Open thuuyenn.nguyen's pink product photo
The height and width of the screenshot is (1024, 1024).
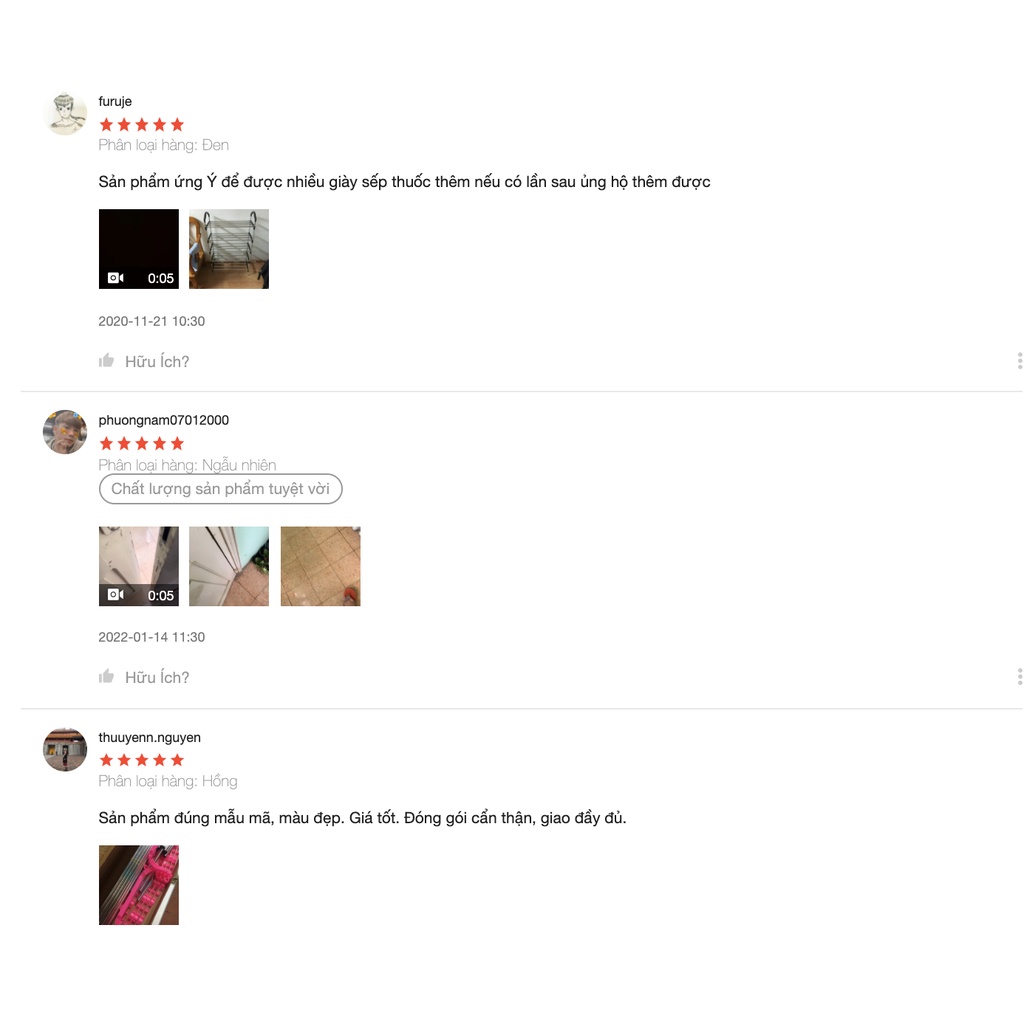click(x=138, y=885)
